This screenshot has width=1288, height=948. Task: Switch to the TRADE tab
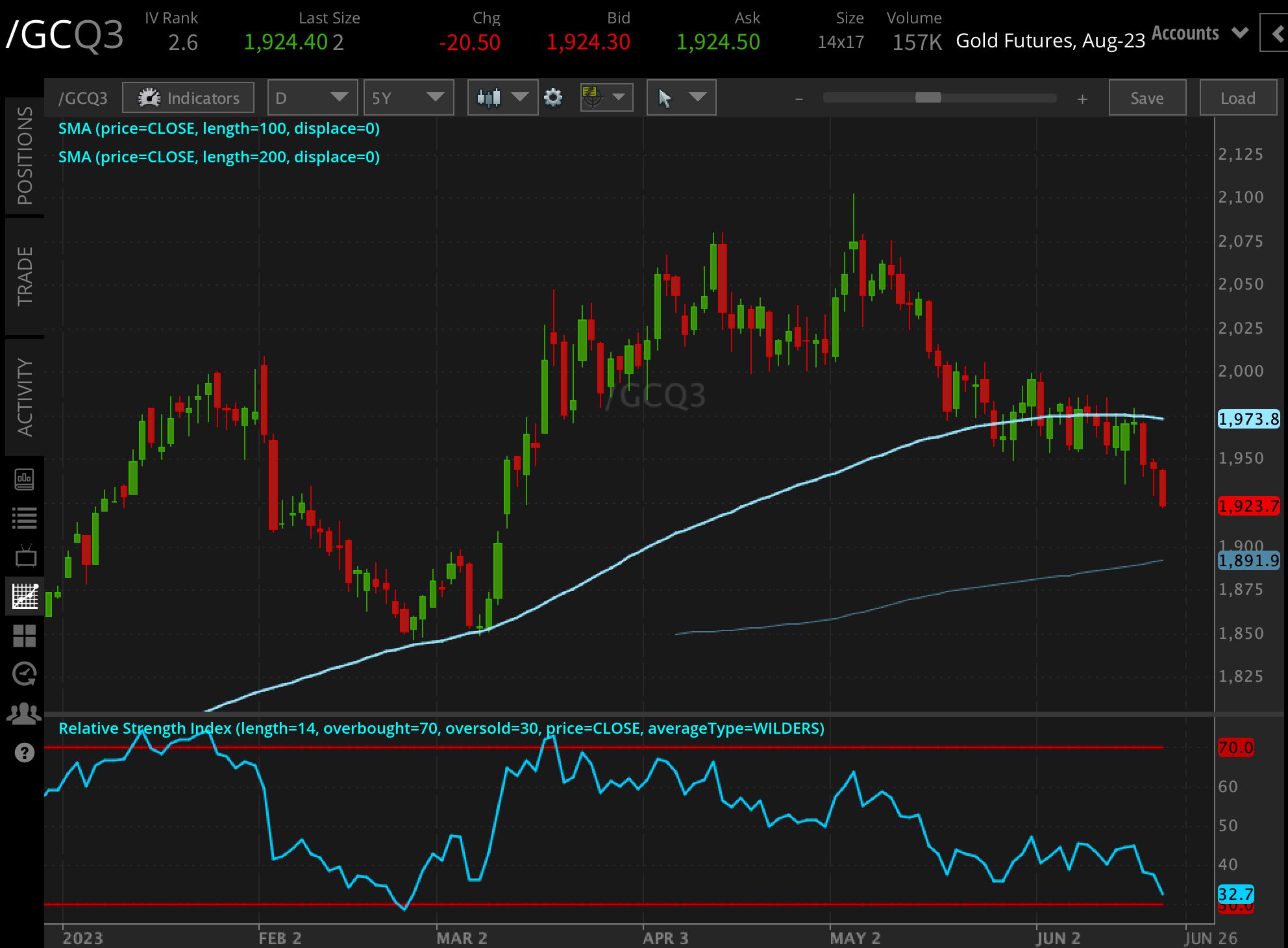coord(25,273)
